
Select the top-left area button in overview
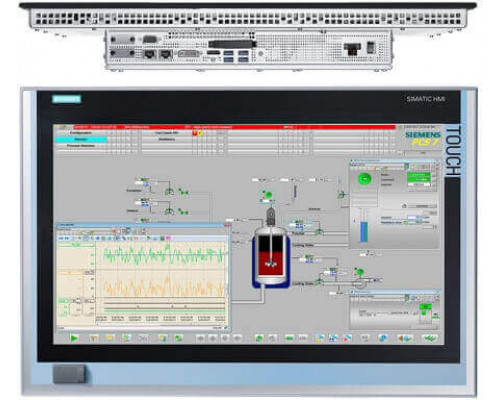click(81, 133)
